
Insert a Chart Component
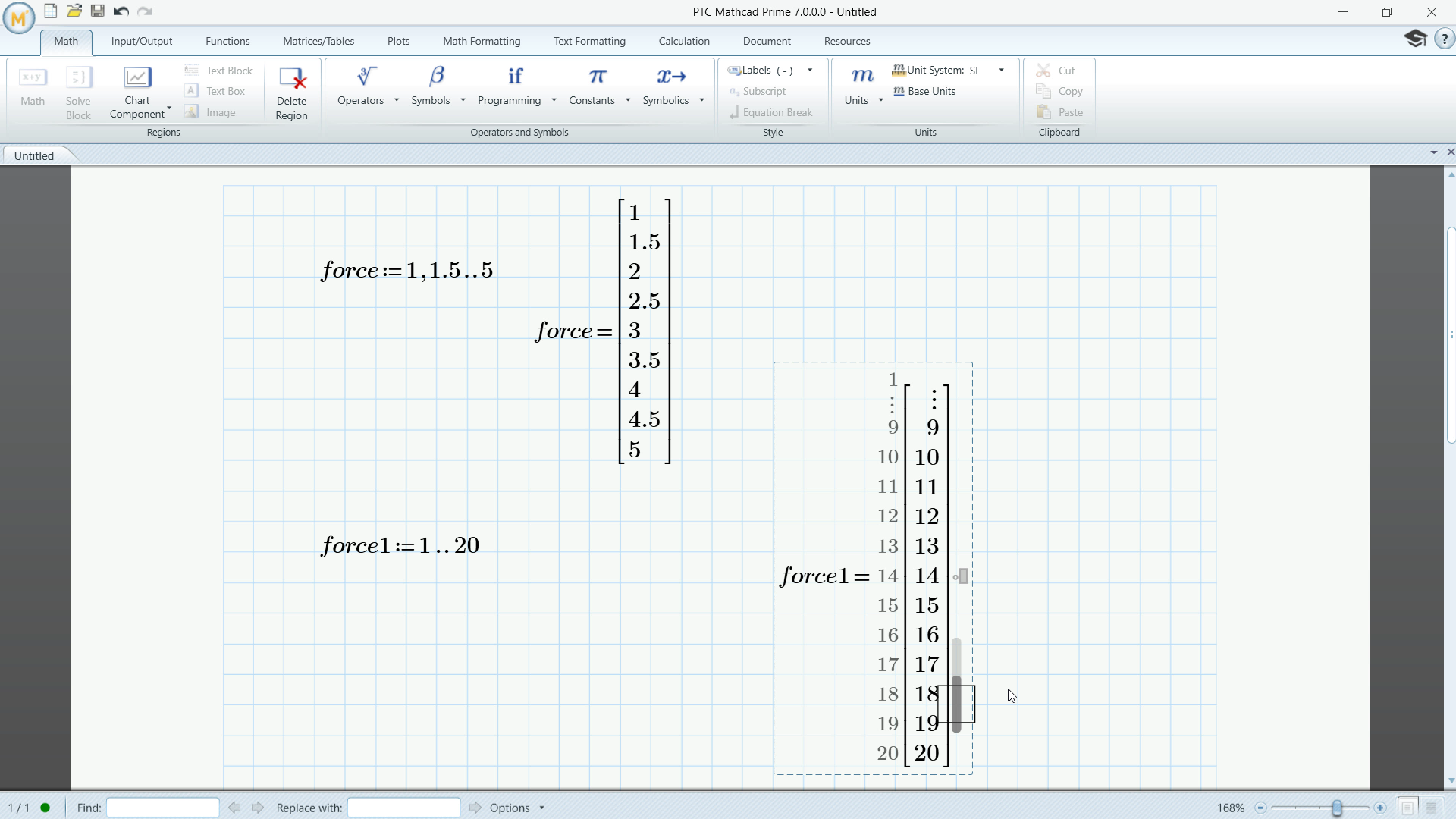coord(137,93)
